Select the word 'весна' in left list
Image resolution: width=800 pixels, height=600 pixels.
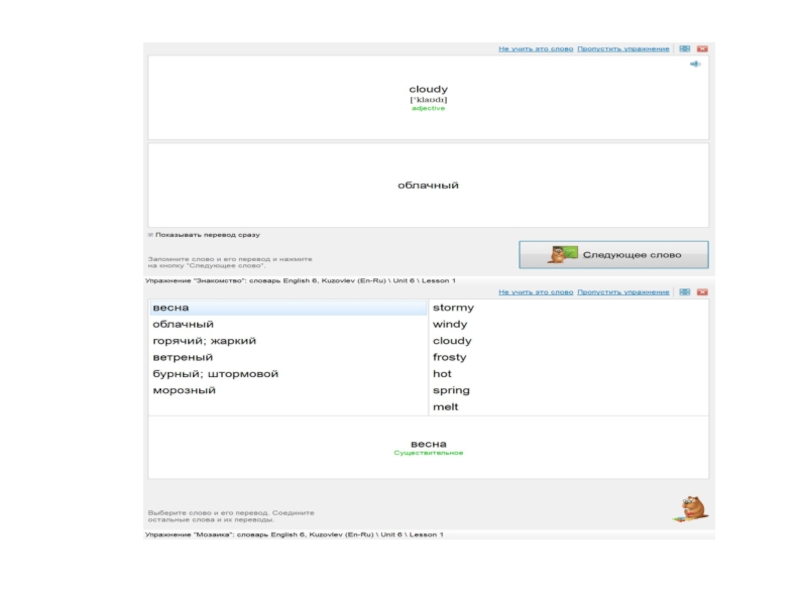pyautogui.click(x=288, y=308)
